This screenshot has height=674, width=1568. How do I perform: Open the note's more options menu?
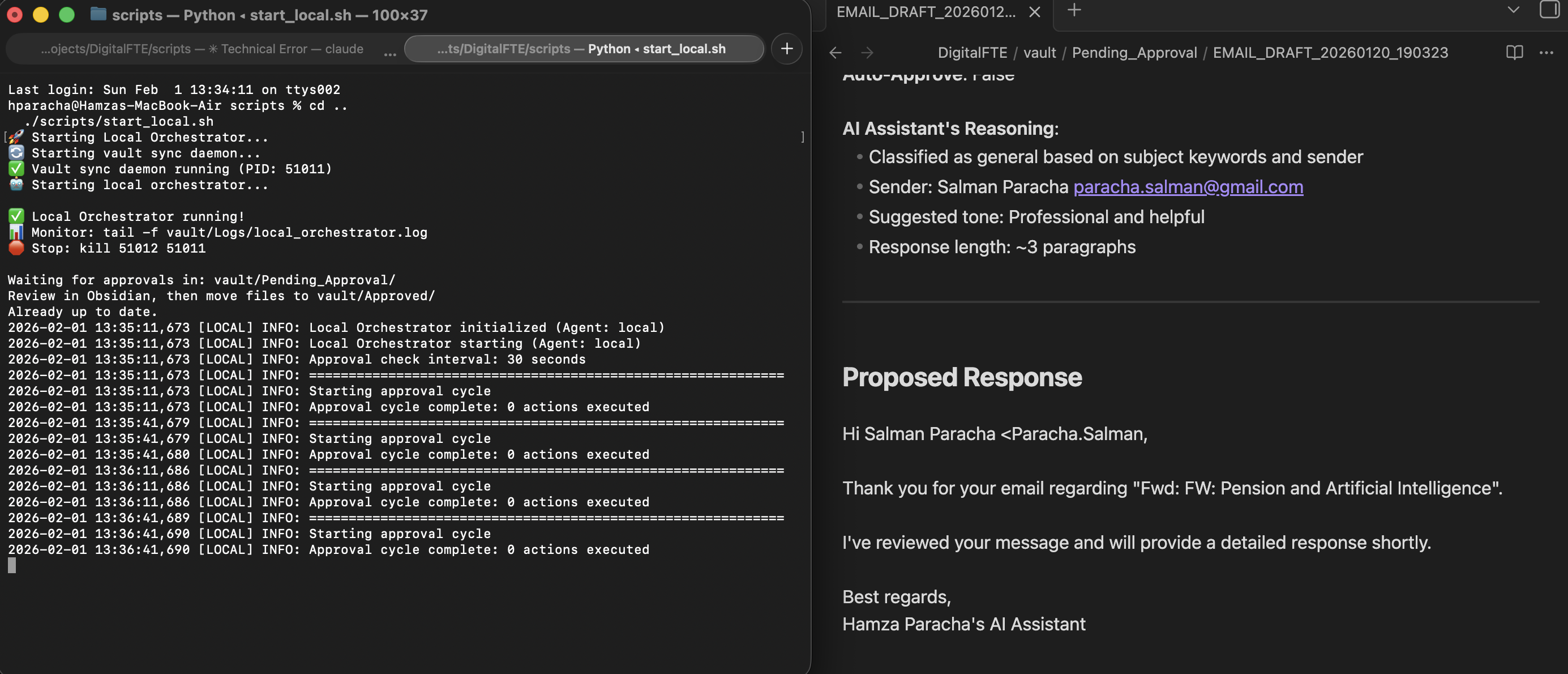tap(1546, 53)
